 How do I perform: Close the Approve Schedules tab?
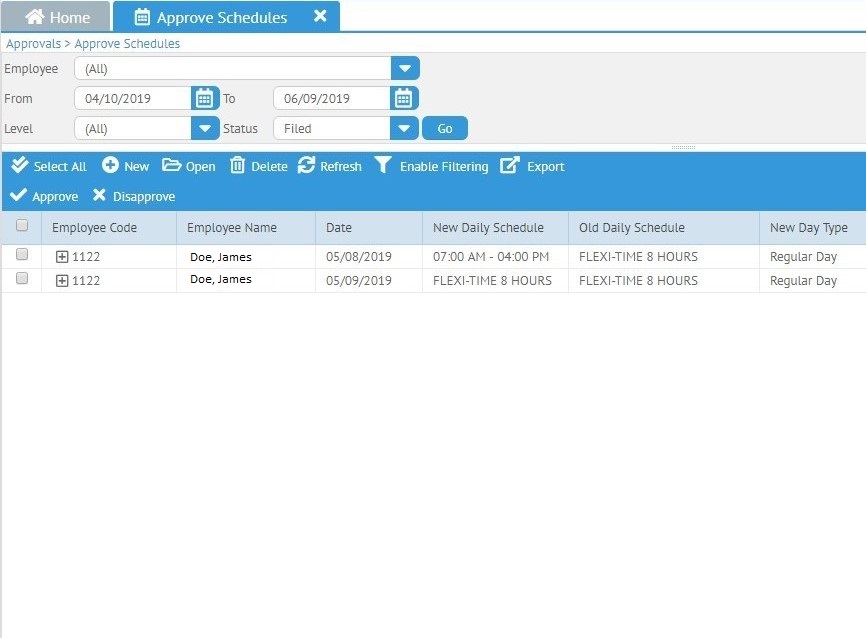320,16
